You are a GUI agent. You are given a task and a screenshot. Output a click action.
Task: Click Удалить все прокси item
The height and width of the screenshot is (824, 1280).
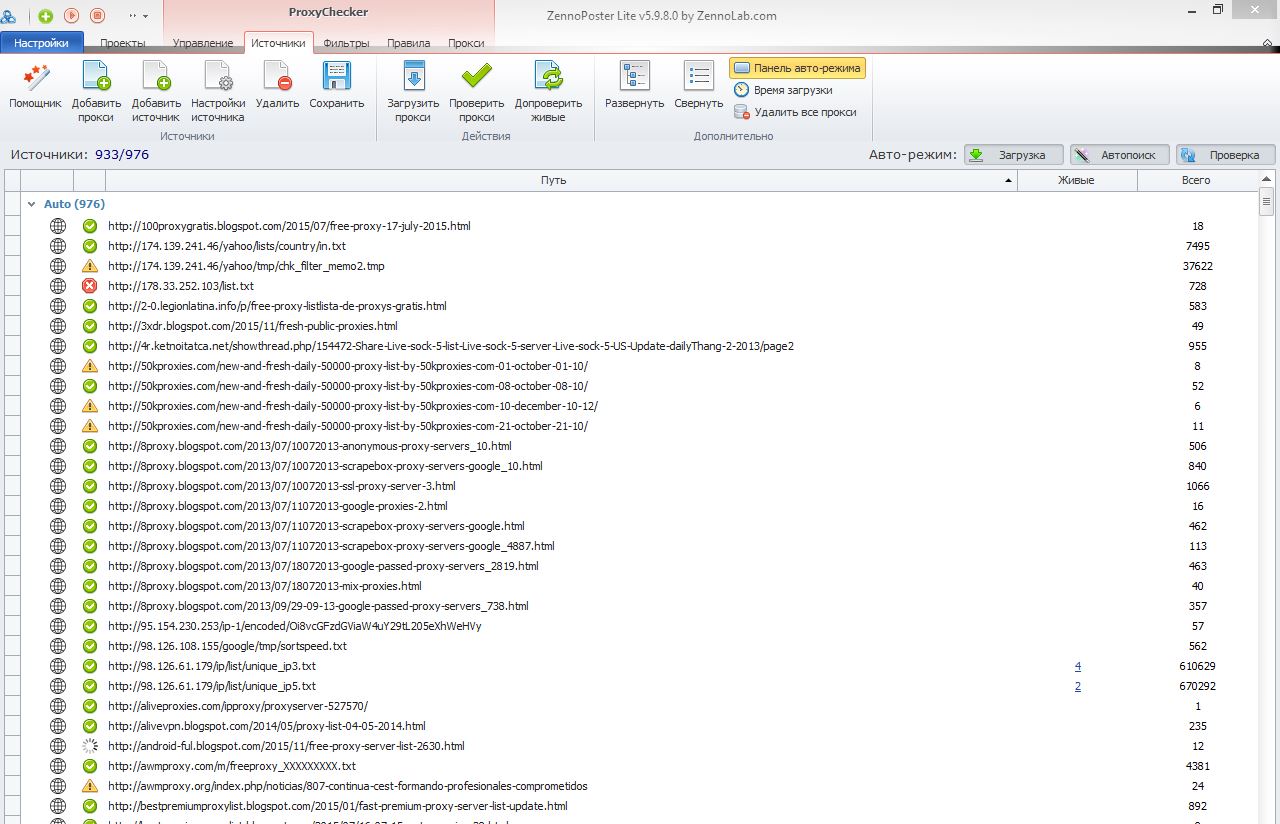tap(795, 112)
